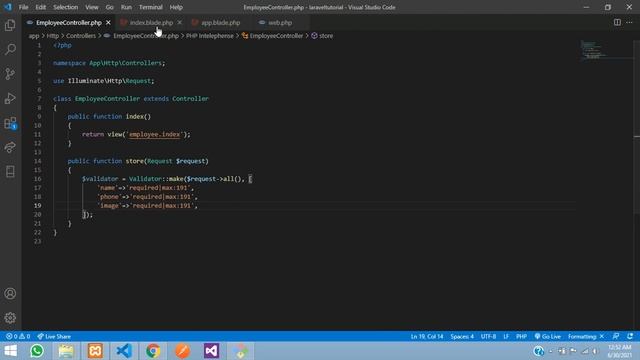This screenshot has height=360, width=640.
Task: Open the feedback icon in status bar
Action: tap(616, 336)
